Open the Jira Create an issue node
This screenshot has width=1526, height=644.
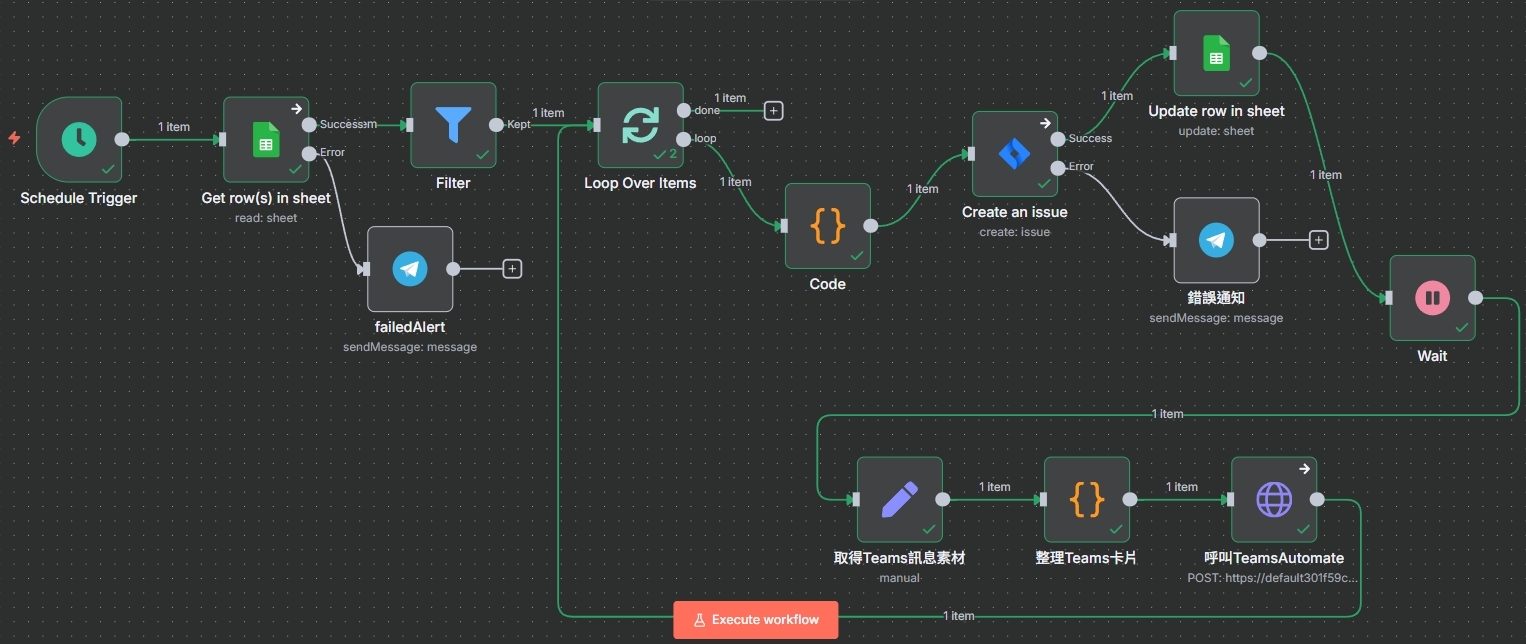pyautogui.click(x=1014, y=153)
